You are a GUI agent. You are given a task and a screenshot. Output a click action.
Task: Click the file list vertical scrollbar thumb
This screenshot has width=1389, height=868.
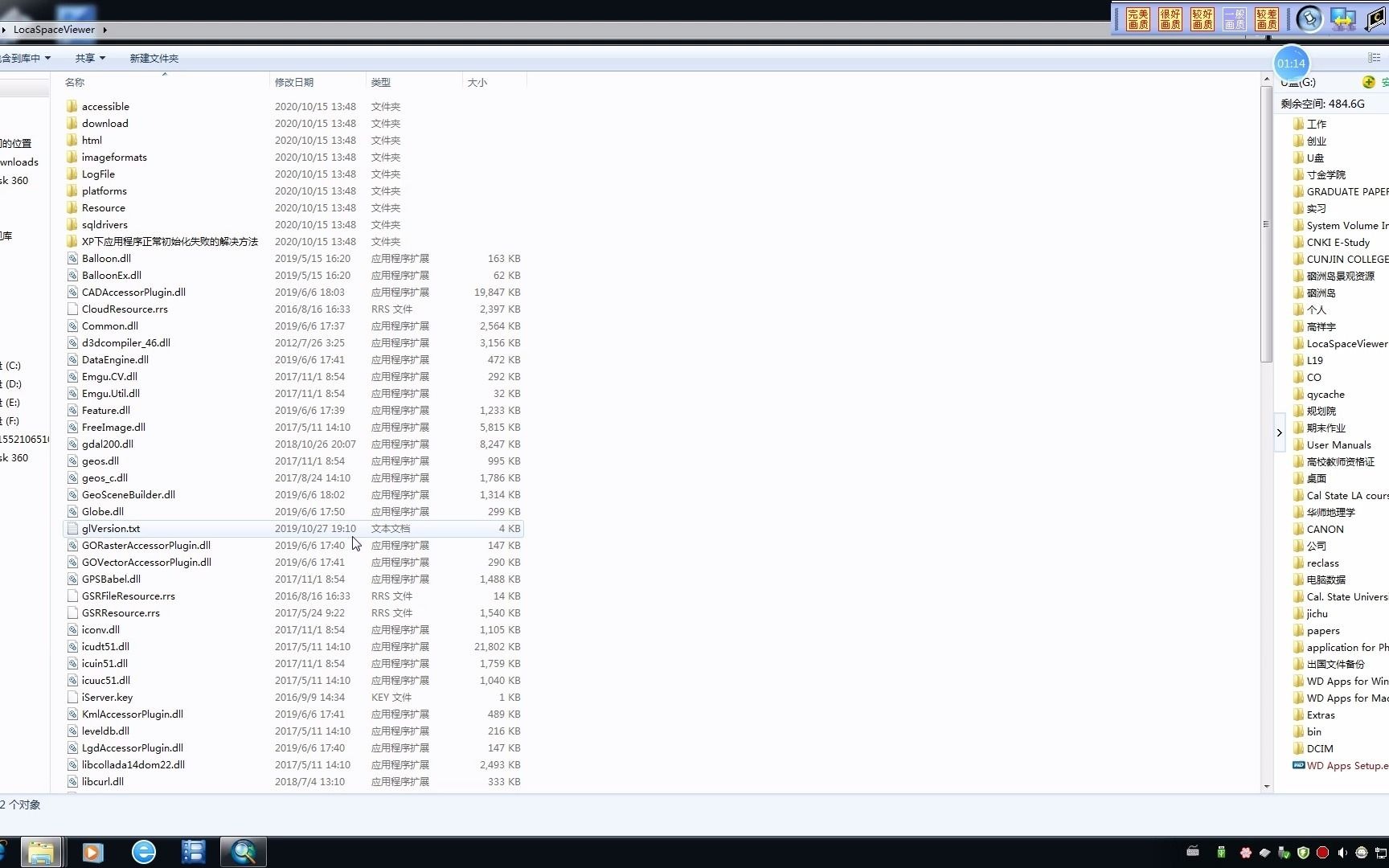click(1266, 225)
